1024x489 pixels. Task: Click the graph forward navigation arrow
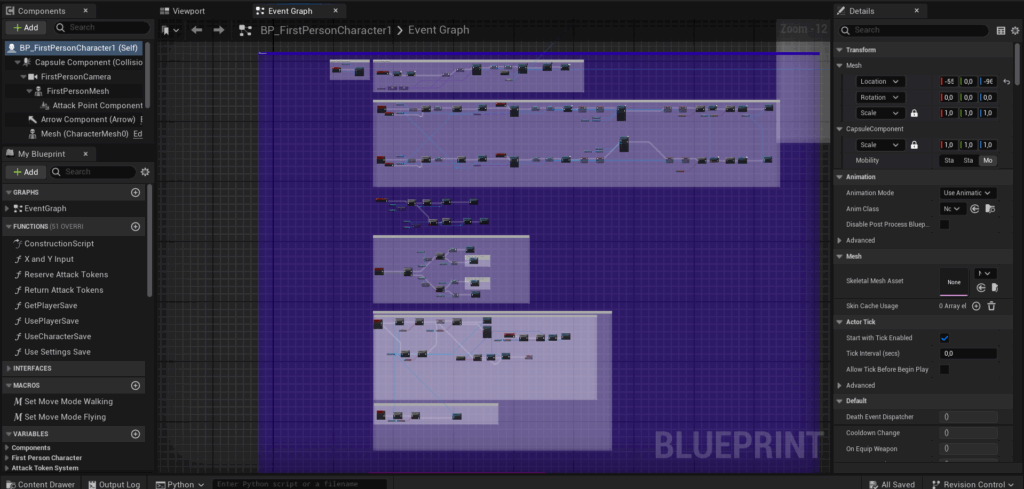pos(218,30)
